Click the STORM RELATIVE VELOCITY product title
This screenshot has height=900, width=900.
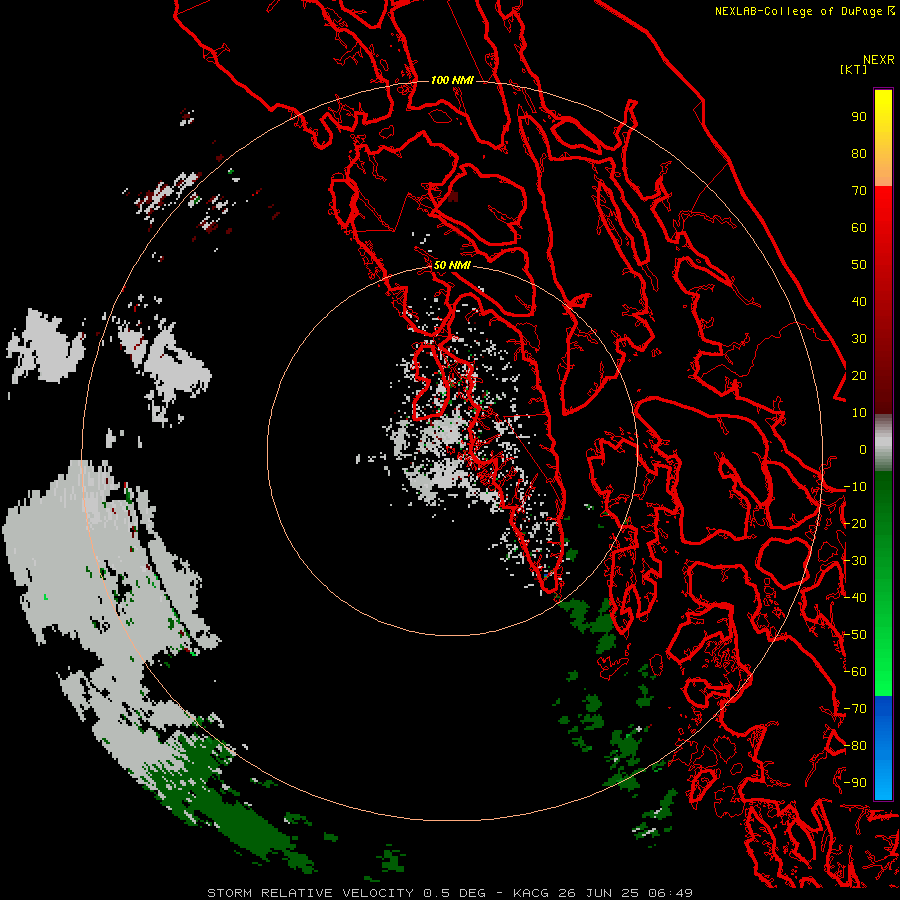[310, 893]
